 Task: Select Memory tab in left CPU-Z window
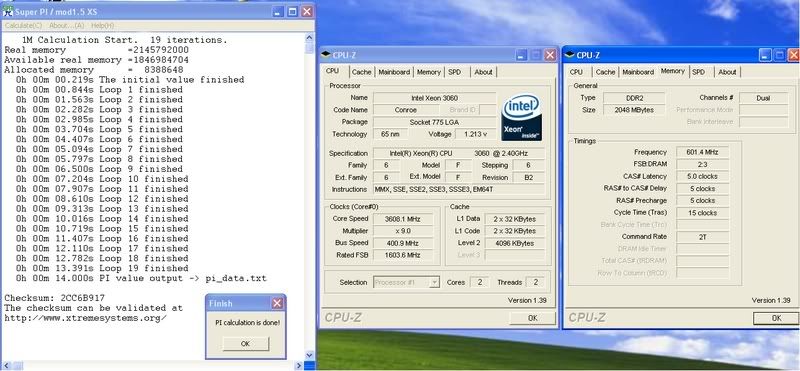coord(429,72)
